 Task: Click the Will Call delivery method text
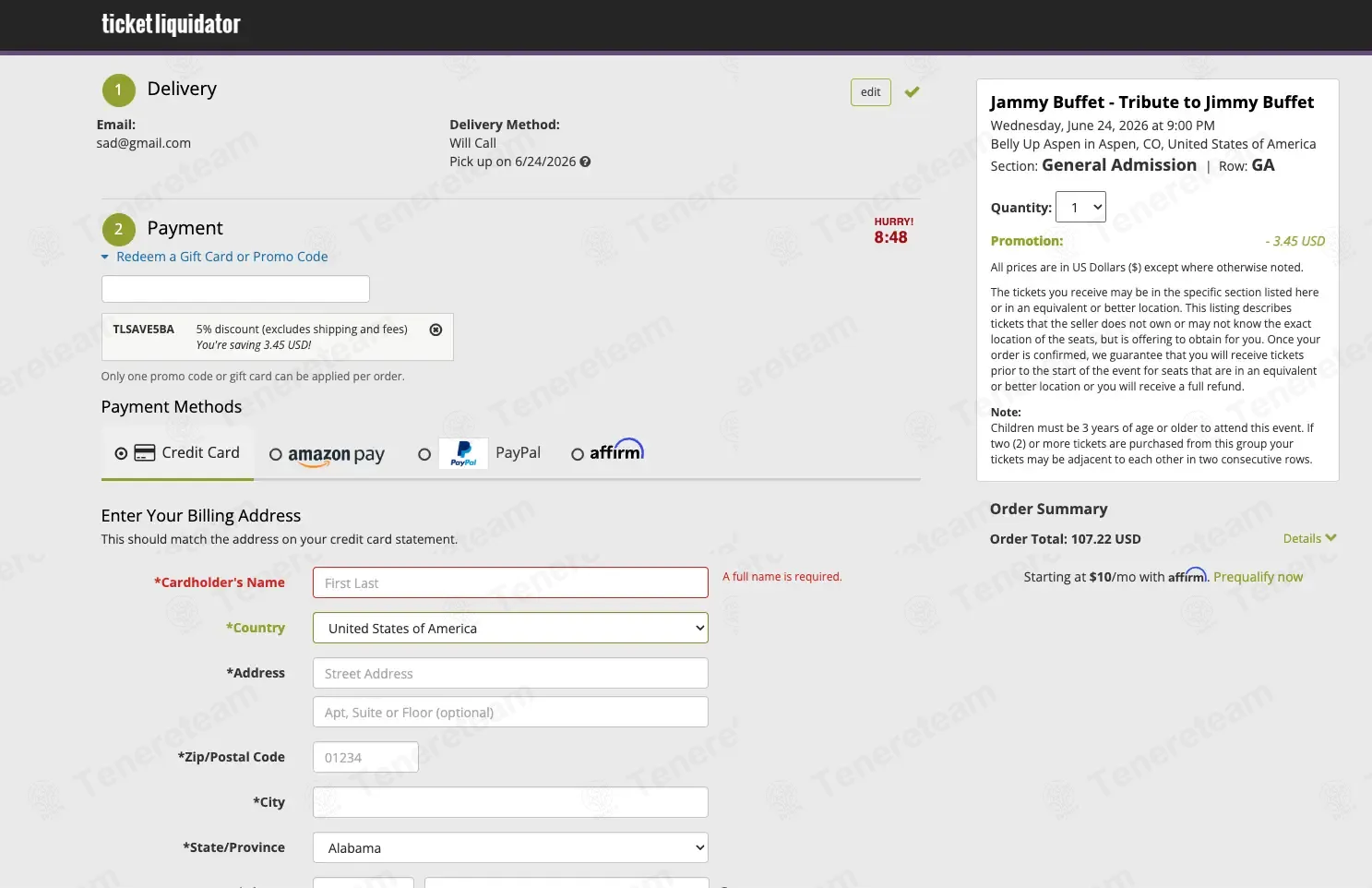472,143
